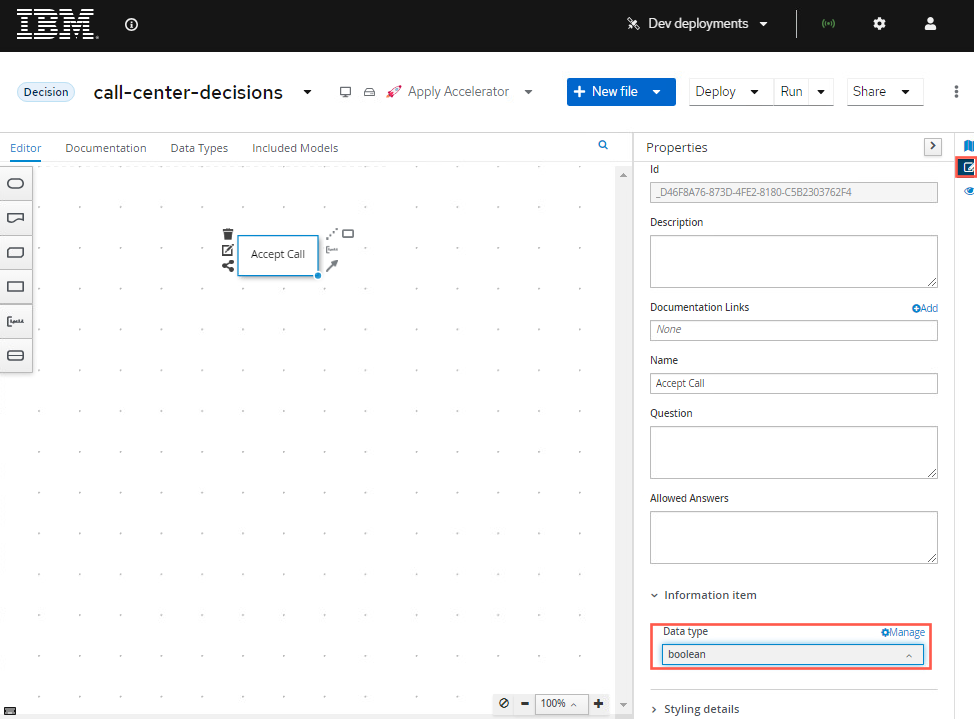
Task: Click the Manage data types link
Action: (x=902, y=632)
